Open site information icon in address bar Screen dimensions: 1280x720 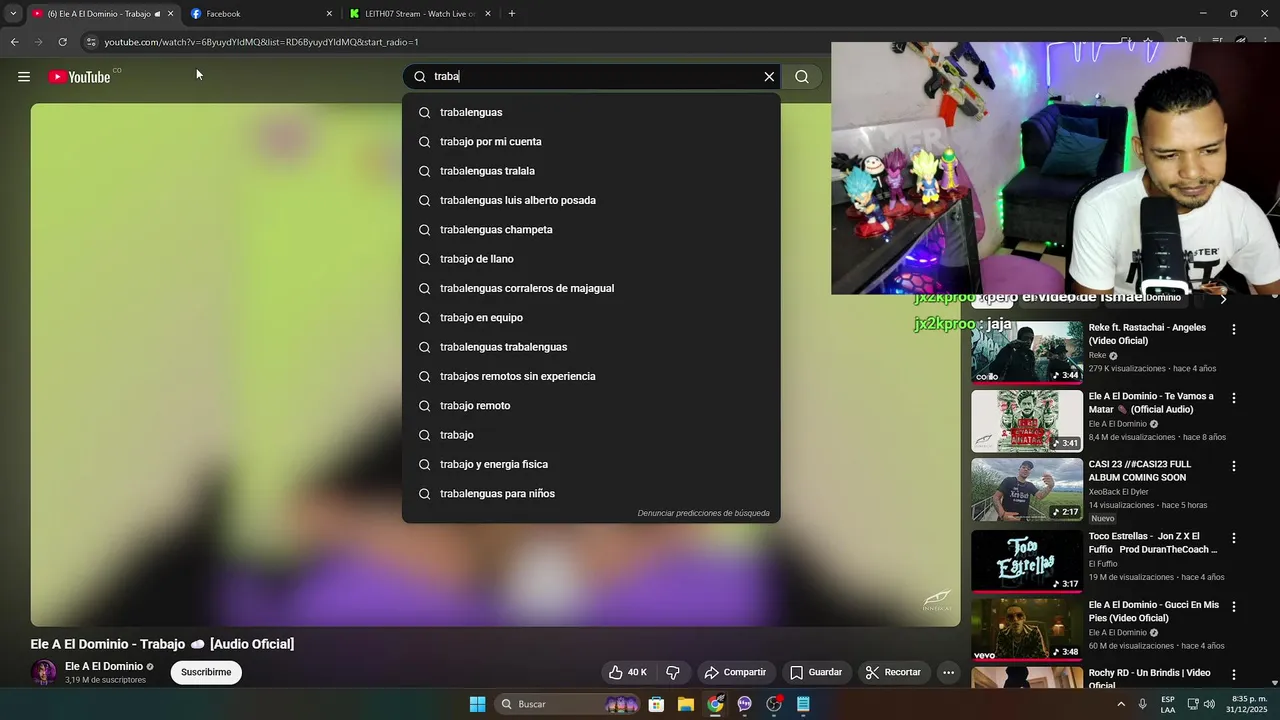click(91, 42)
